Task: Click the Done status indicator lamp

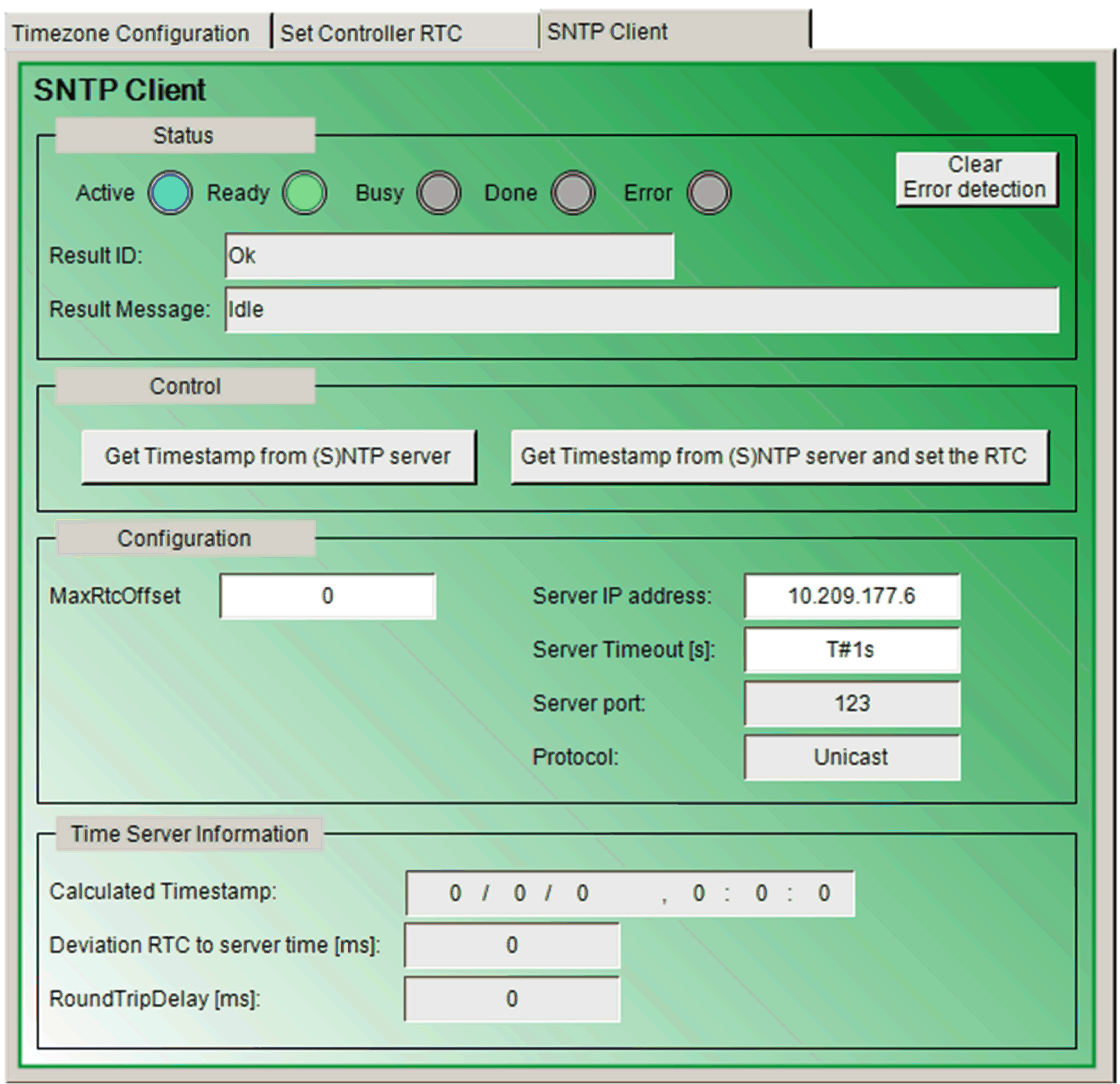Action: (573, 193)
